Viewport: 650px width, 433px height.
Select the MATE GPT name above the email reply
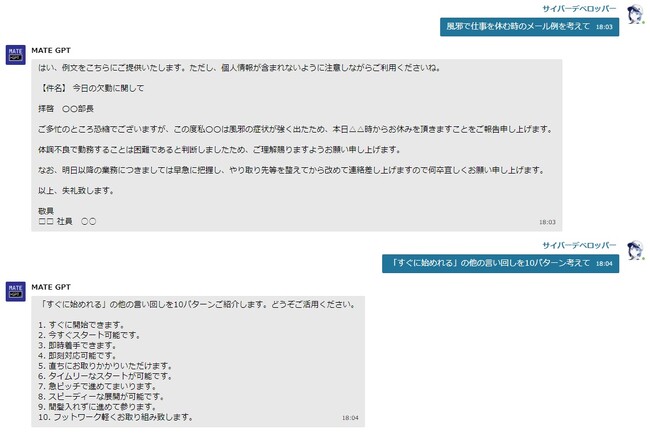point(51,49)
